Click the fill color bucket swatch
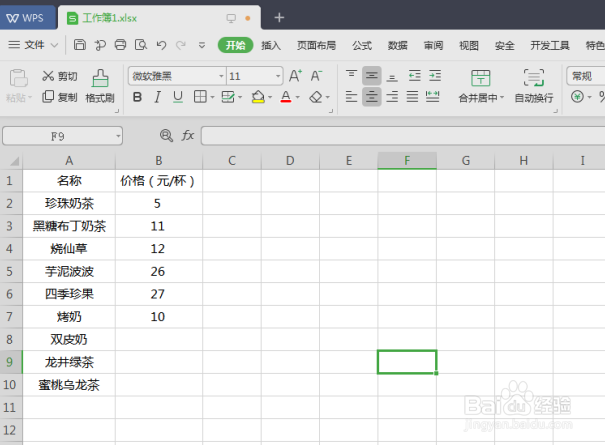This screenshot has height=445, width=605. pos(258,97)
